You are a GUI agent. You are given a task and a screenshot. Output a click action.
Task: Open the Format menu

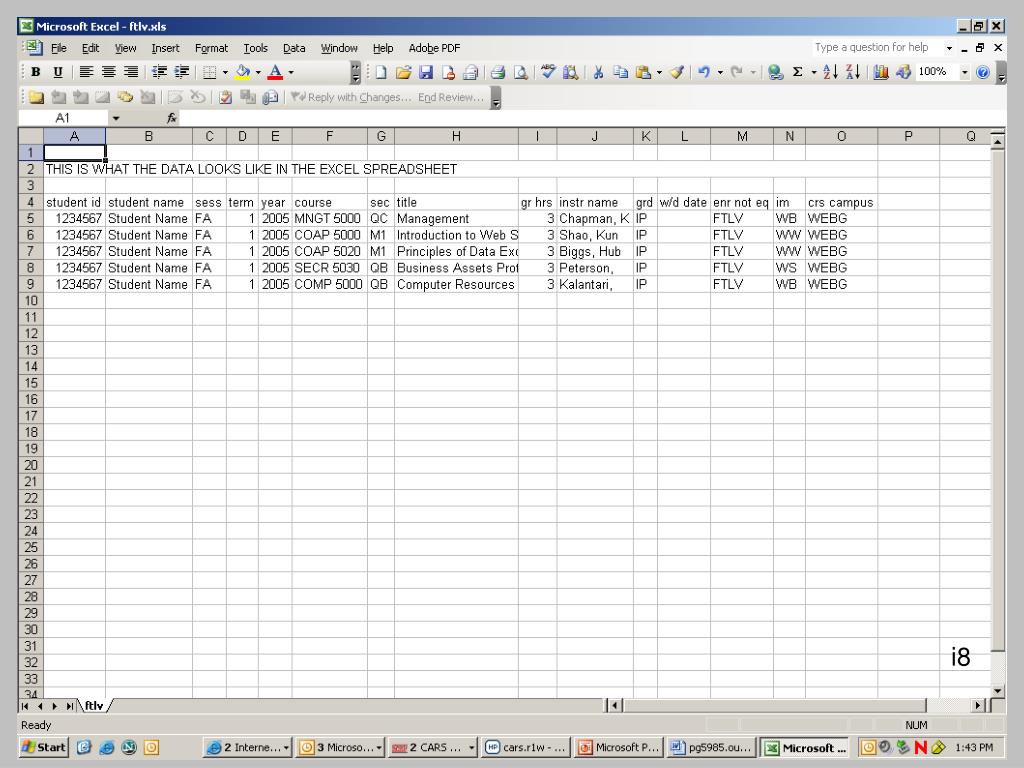click(x=211, y=48)
